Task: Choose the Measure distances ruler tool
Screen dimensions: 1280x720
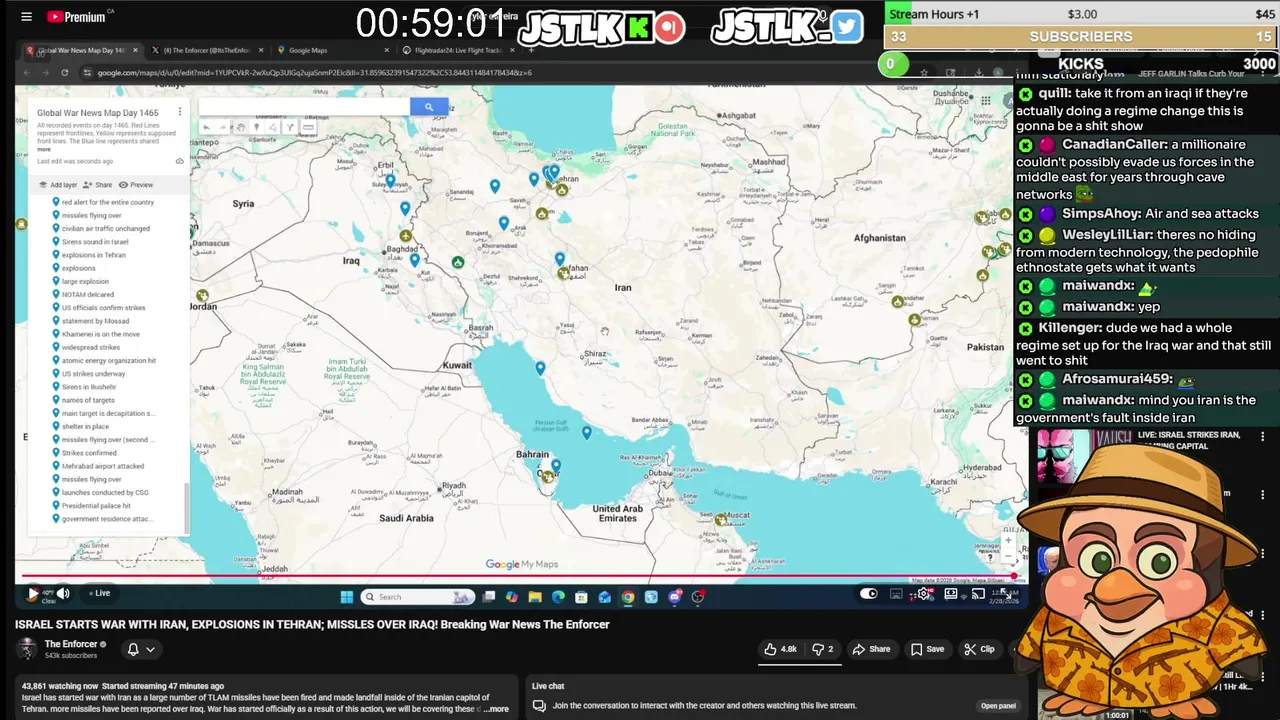Action: 308,127
